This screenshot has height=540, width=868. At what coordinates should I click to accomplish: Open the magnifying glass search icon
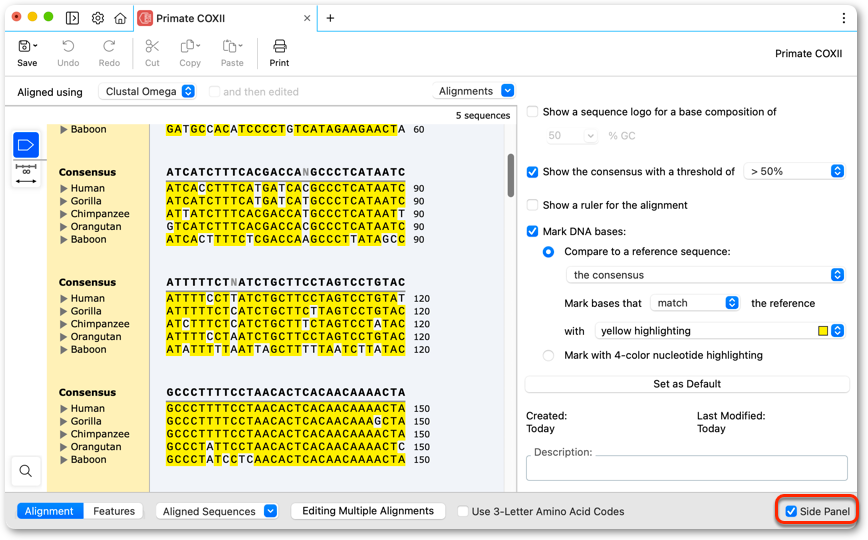coord(25,471)
